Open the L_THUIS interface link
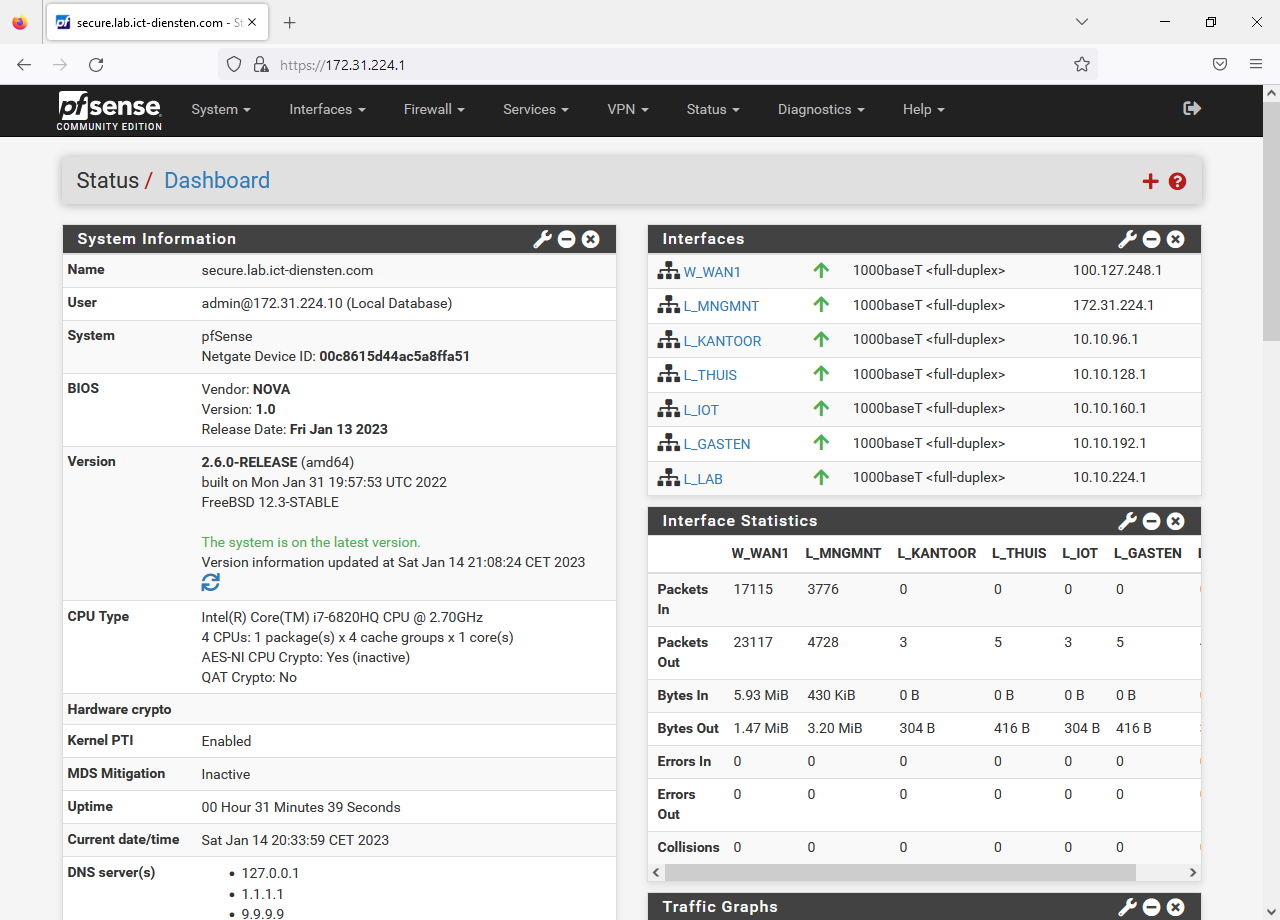 (710, 375)
